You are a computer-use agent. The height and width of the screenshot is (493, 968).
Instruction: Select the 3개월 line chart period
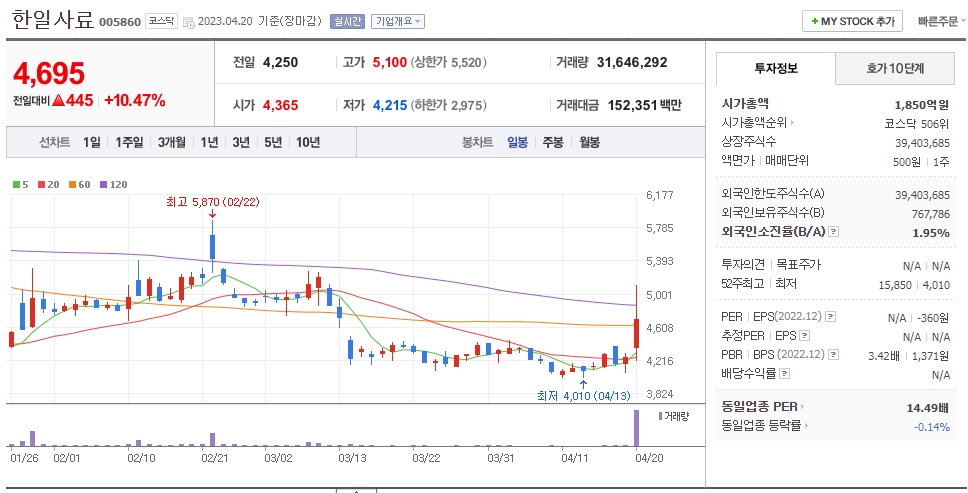(171, 143)
